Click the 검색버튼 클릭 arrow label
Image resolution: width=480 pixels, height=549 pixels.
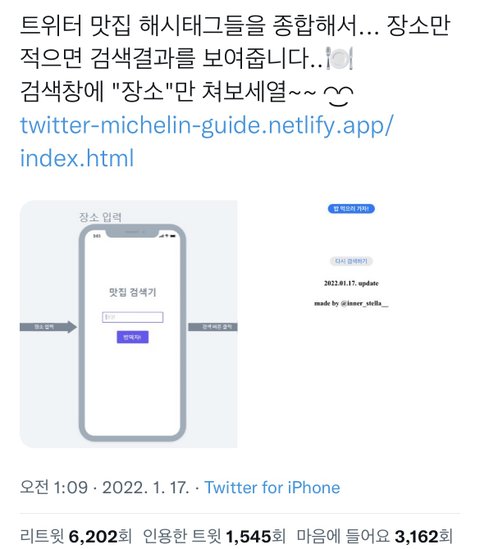pos(213,327)
